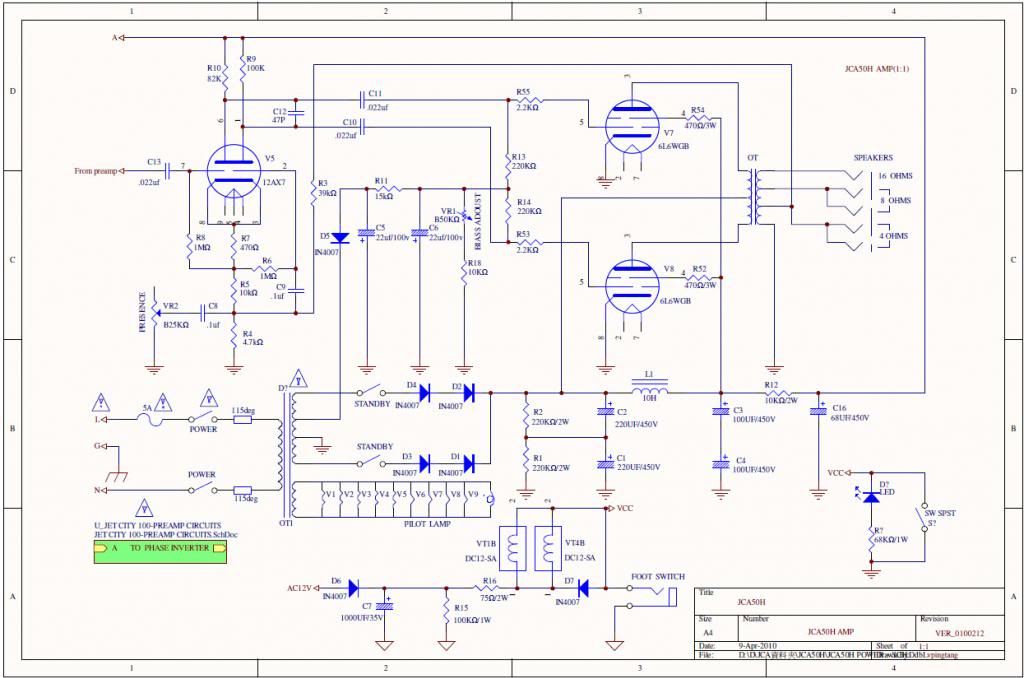This screenshot has height=678, width=1024.
Task: Click the 'SPEAKERS' label
Action: coord(873,157)
